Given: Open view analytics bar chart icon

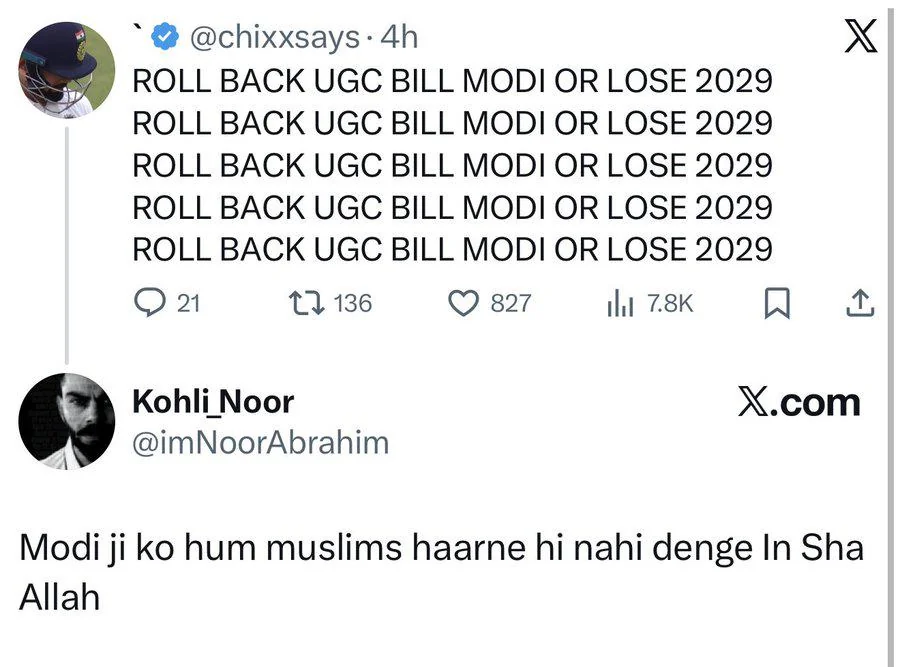Looking at the screenshot, I should [620, 302].
